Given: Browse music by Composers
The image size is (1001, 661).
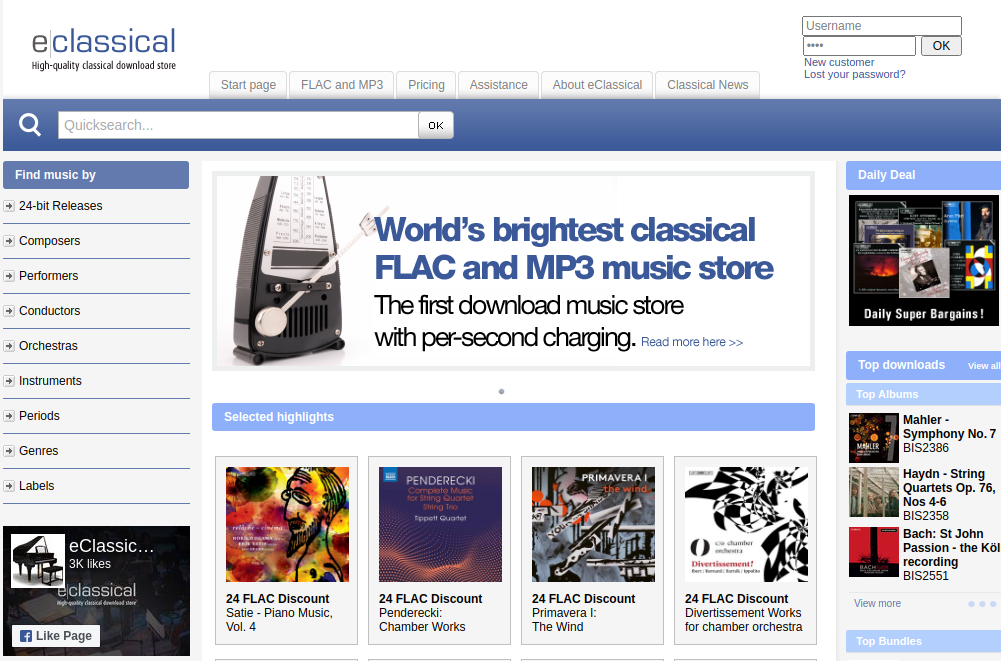Looking at the screenshot, I should tap(50, 241).
